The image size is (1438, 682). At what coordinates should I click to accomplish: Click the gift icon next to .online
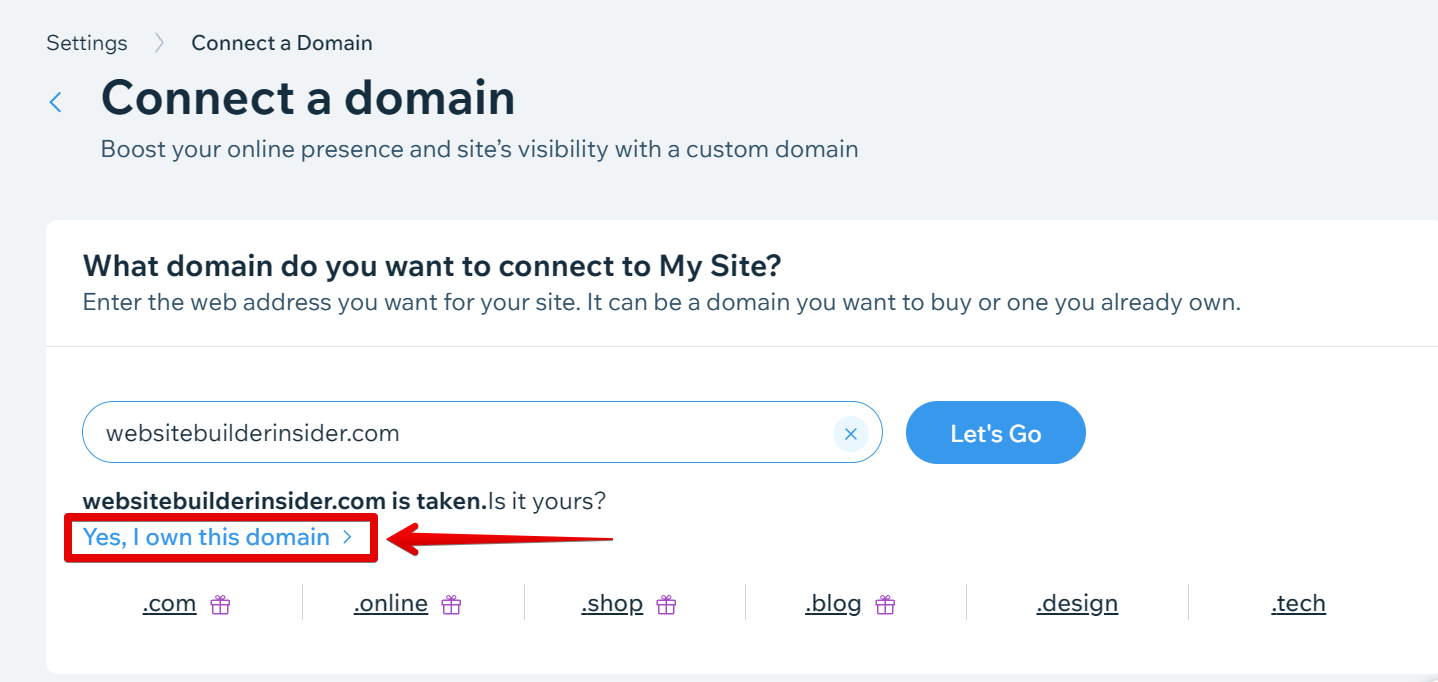452,604
